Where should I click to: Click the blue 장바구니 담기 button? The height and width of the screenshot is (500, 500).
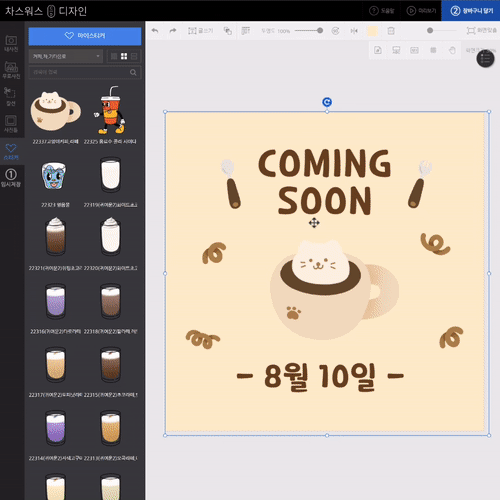pos(471,11)
